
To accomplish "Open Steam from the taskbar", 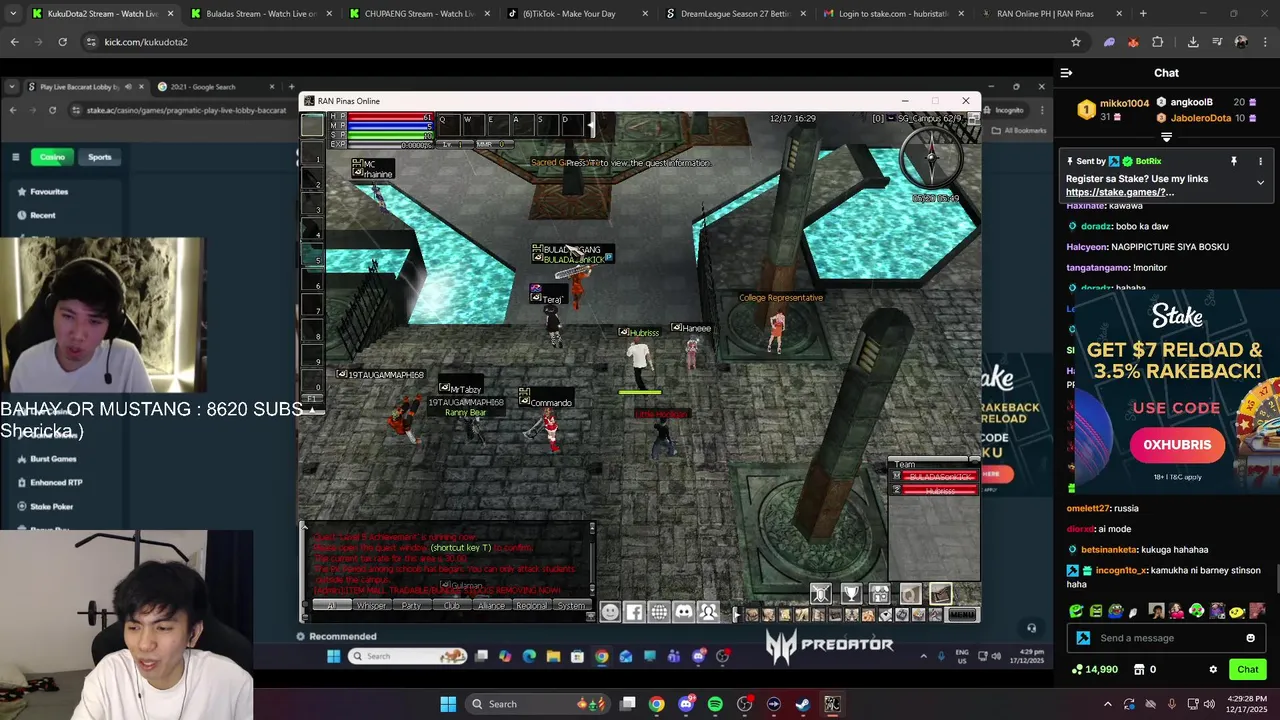I will tap(802, 704).
